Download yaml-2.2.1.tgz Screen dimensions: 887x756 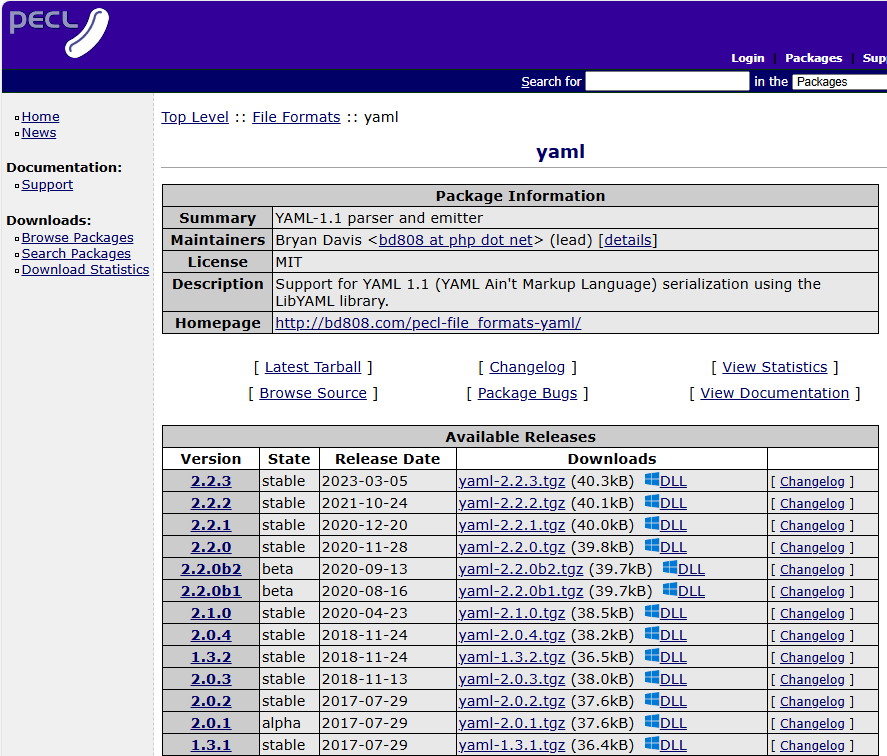pos(511,525)
